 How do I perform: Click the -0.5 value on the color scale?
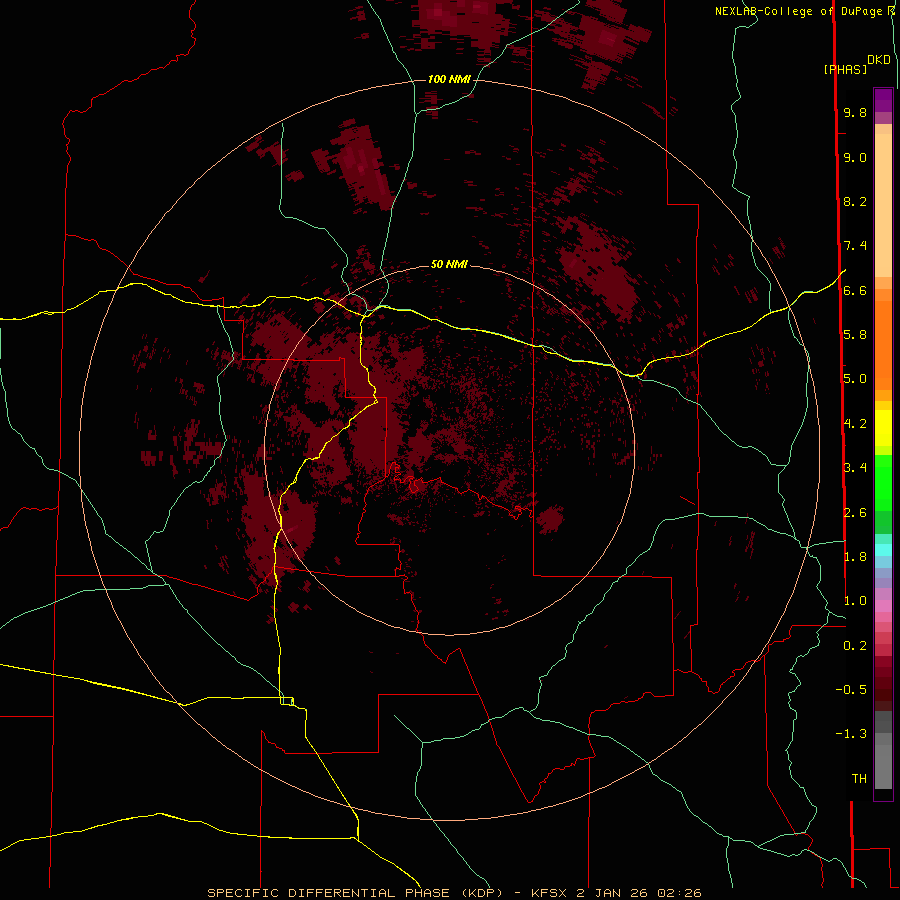click(851, 690)
